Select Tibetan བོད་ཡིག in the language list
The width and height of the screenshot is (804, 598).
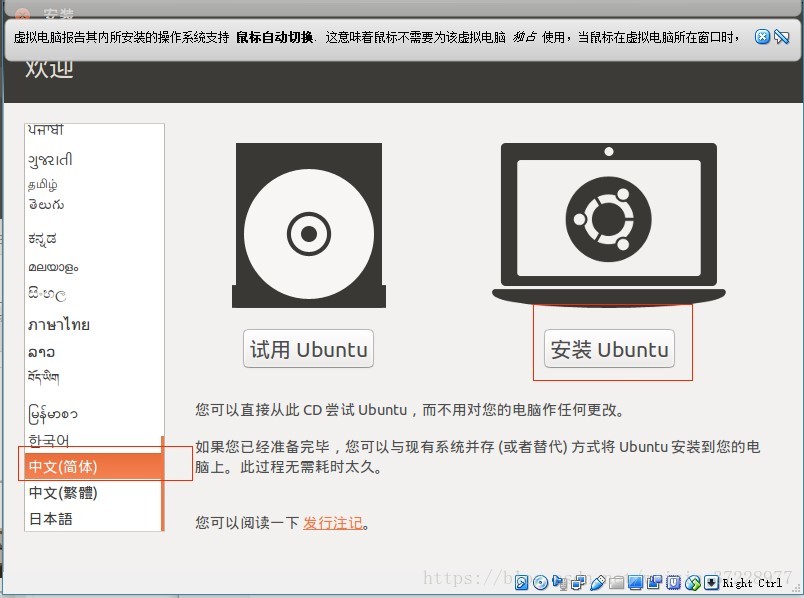pyautogui.click(x=94, y=377)
